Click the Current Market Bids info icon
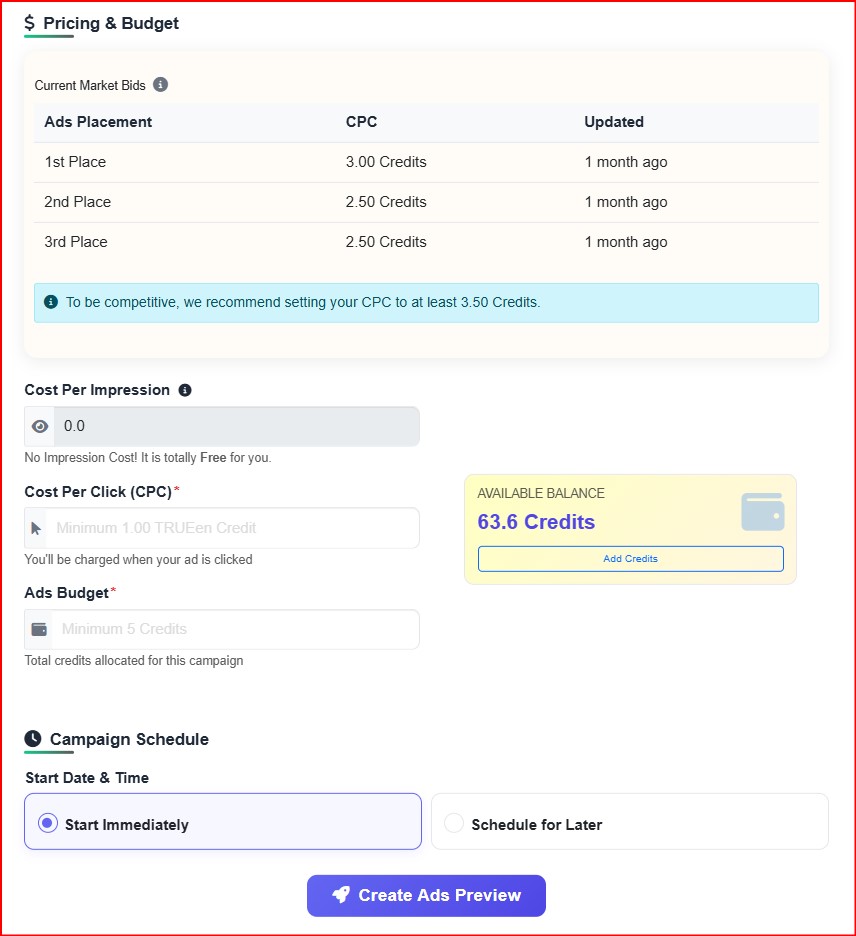This screenshot has width=856, height=936. tap(161, 85)
